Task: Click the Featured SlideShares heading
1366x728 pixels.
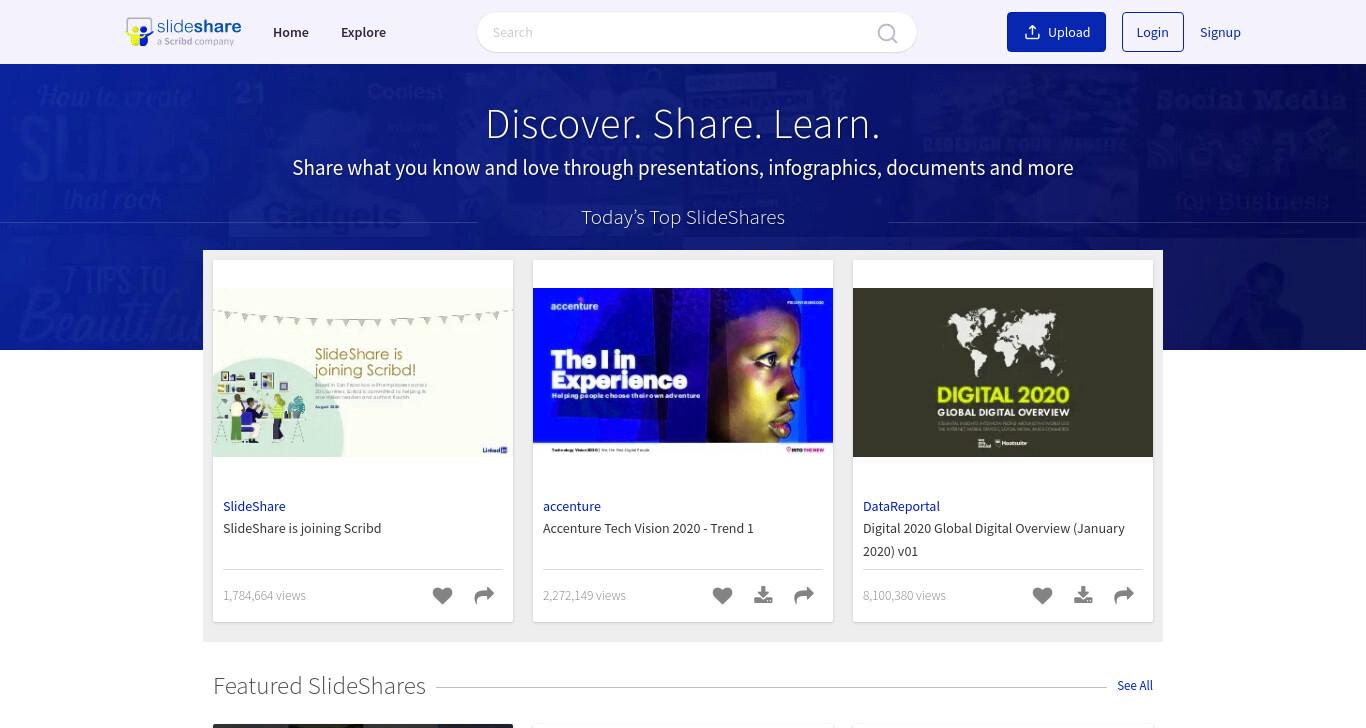Action: coord(319,686)
